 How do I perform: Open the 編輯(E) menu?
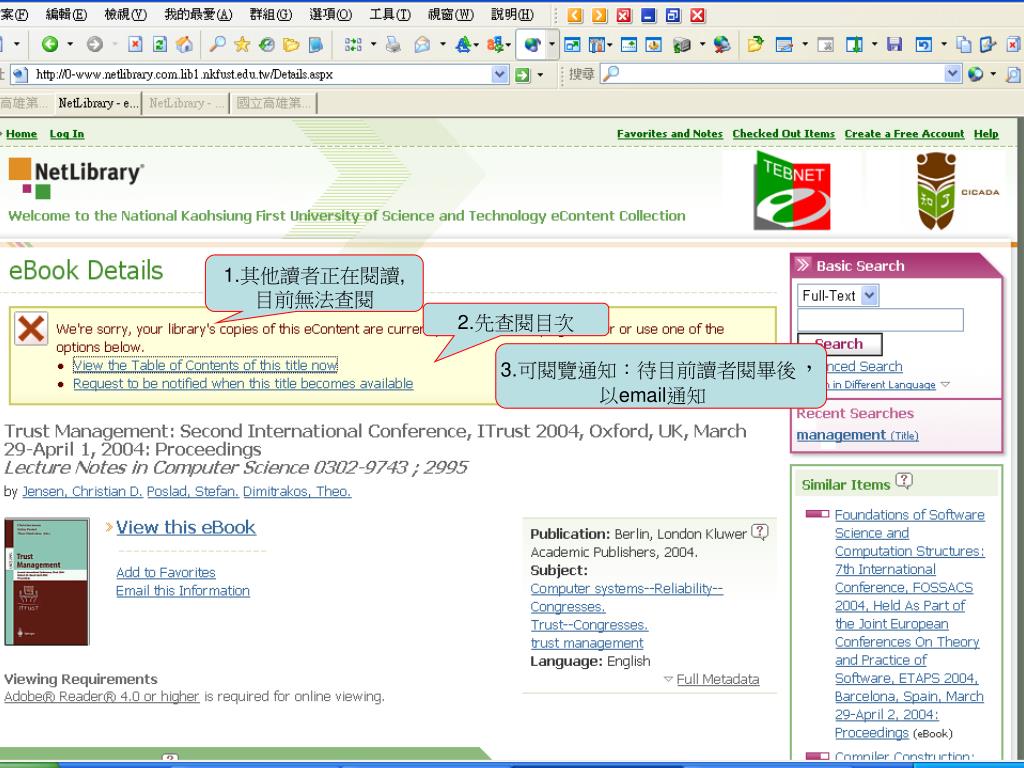(66, 14)
